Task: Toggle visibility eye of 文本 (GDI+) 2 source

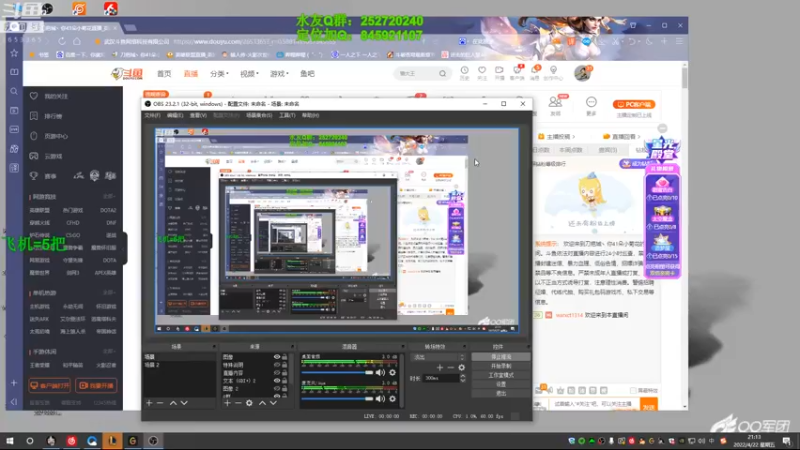Action: (x=277, y=381)
